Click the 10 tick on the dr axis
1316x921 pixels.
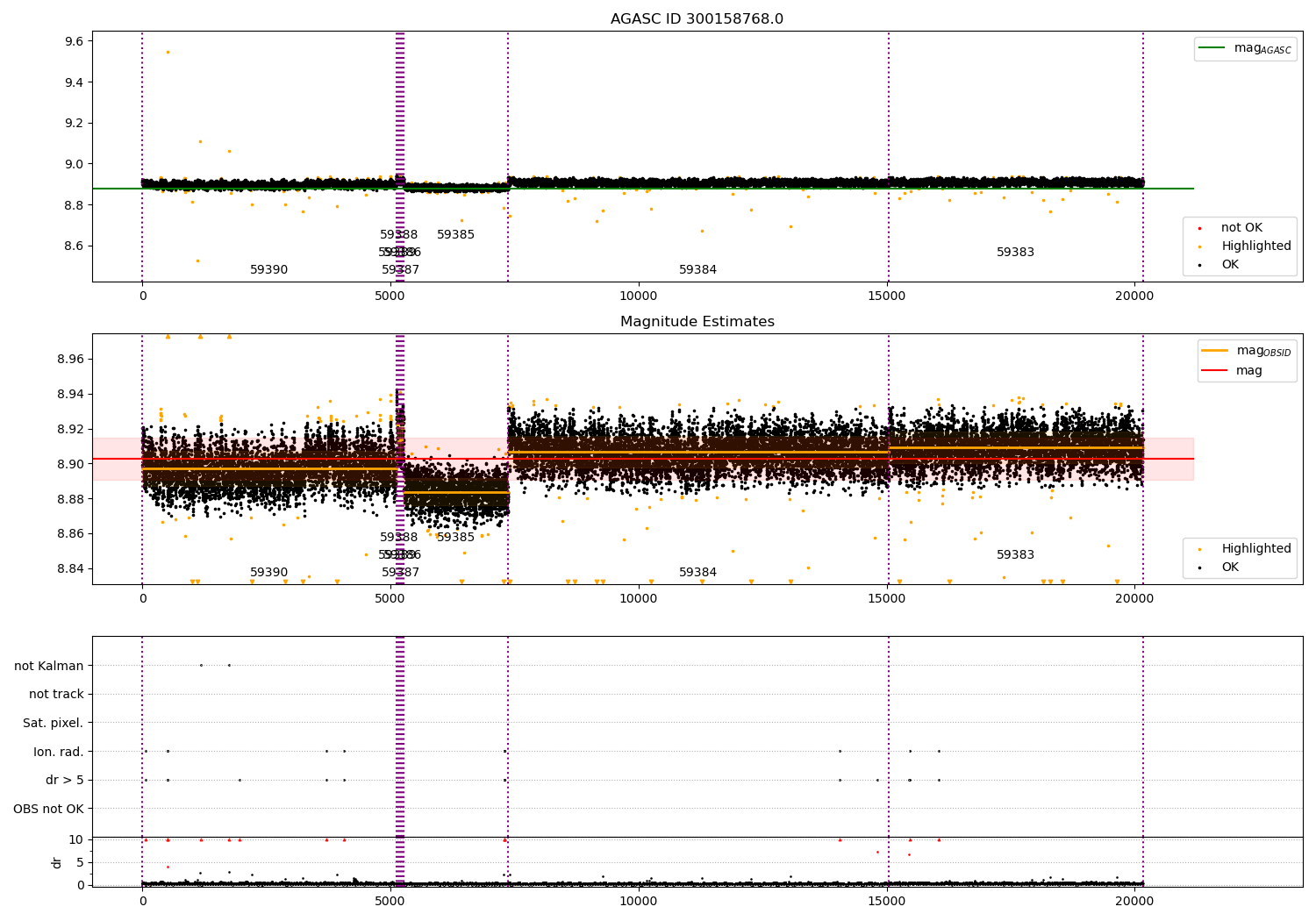[x=76, y=840]
